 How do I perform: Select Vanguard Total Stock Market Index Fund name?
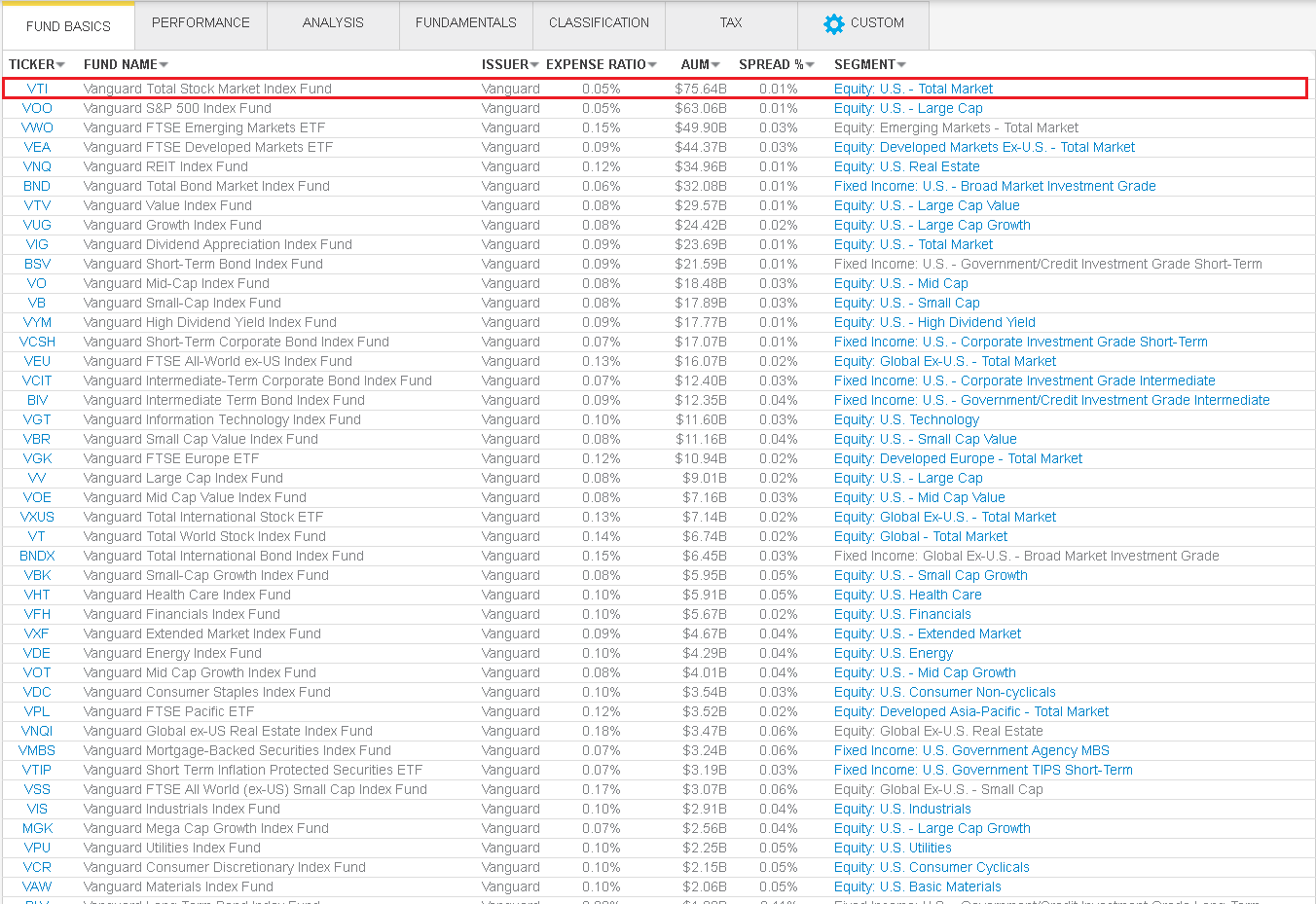coord(207,89)
